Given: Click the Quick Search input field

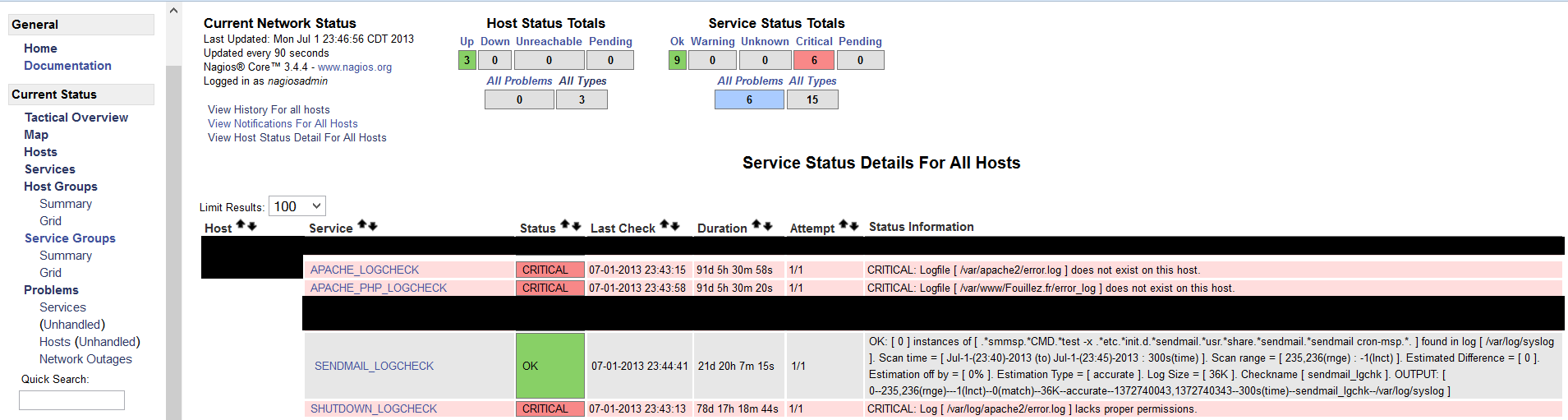Looking at the screenshot, I should pyautogui.click(x=71, y=400).
